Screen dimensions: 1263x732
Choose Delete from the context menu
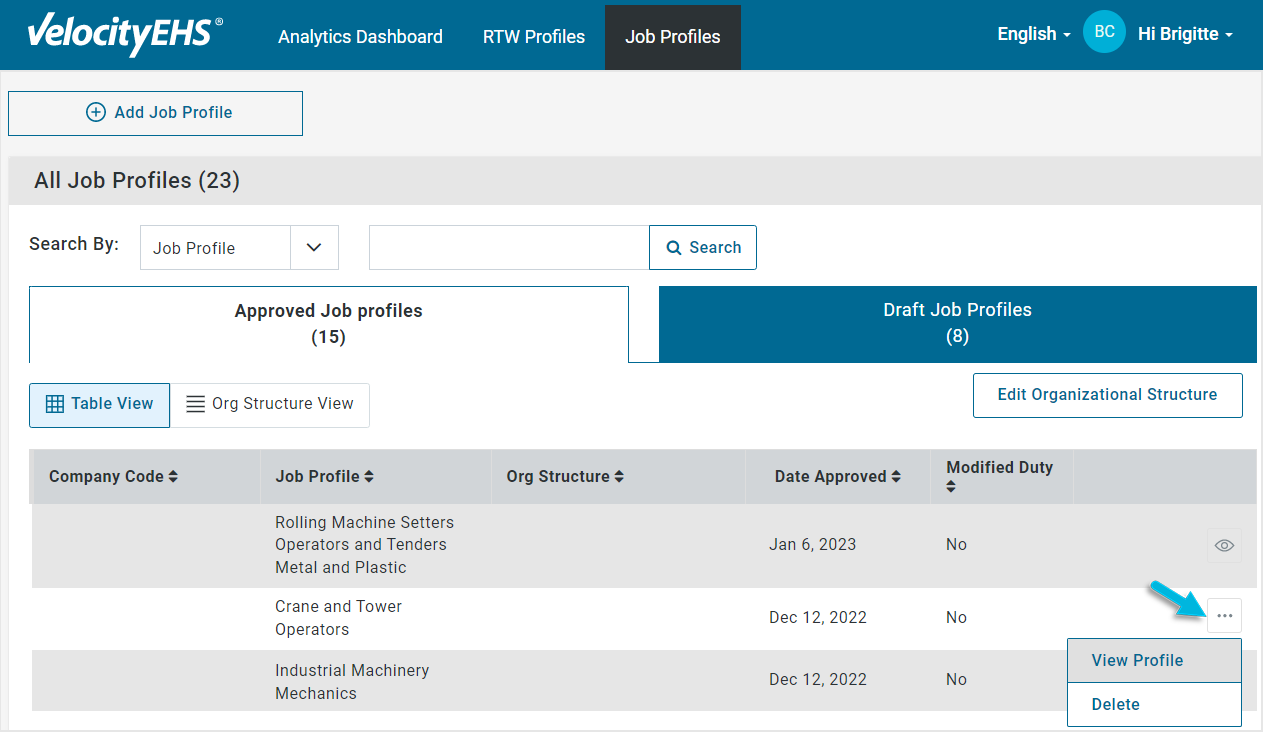point(1115,704)
